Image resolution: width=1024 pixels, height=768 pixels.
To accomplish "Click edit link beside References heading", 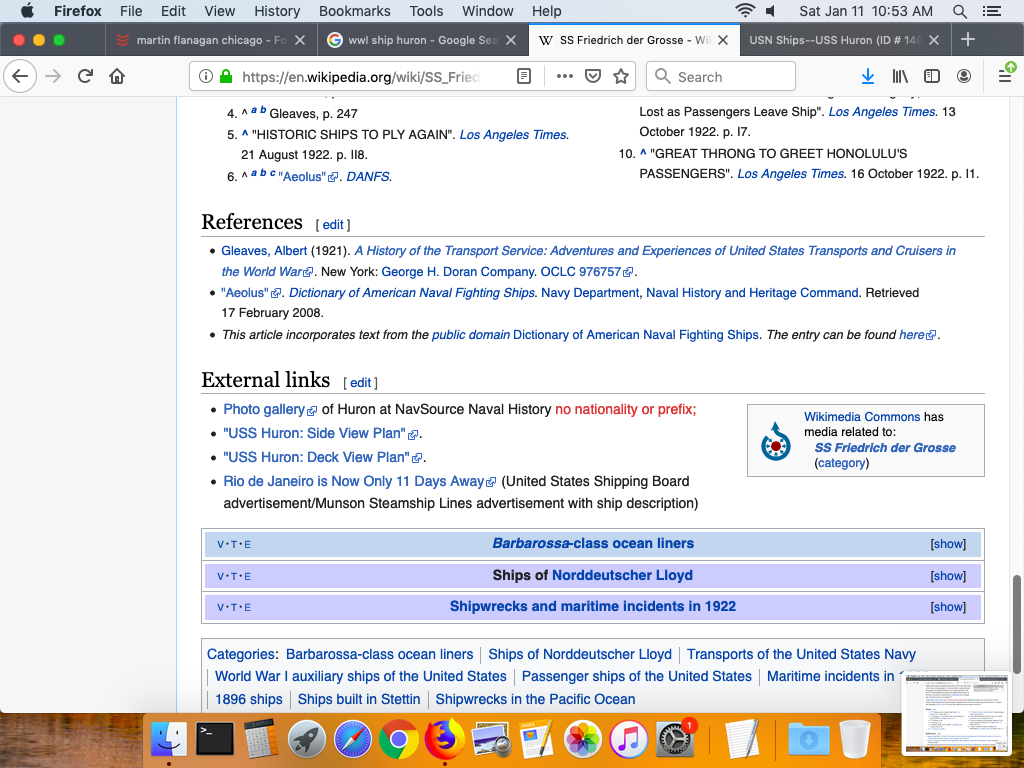I will click(x=333, y=225).
